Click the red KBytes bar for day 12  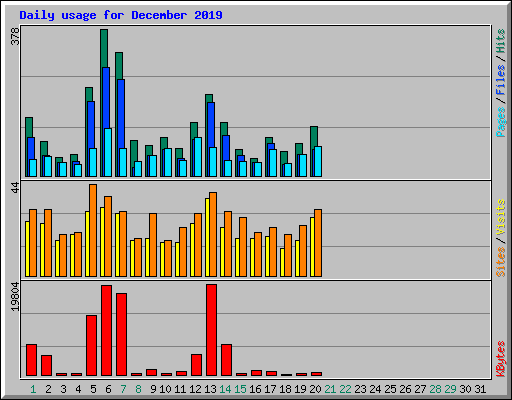point(196,365)
